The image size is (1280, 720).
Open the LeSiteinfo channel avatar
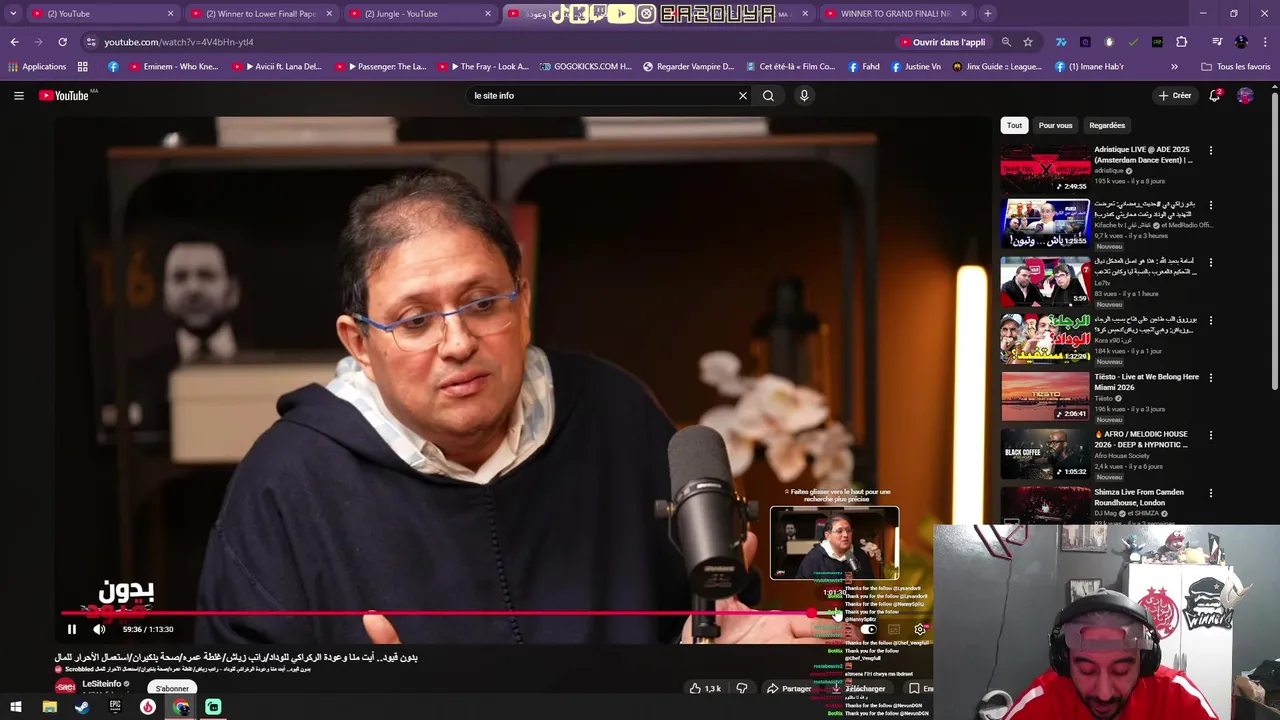coord(65,687)
